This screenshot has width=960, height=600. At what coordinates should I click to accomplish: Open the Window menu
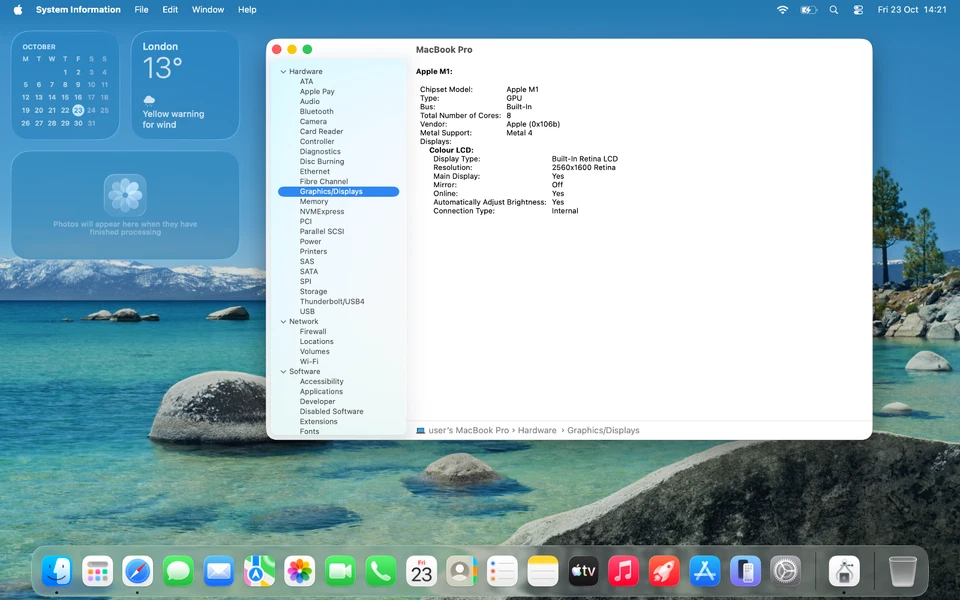[208, 10]
